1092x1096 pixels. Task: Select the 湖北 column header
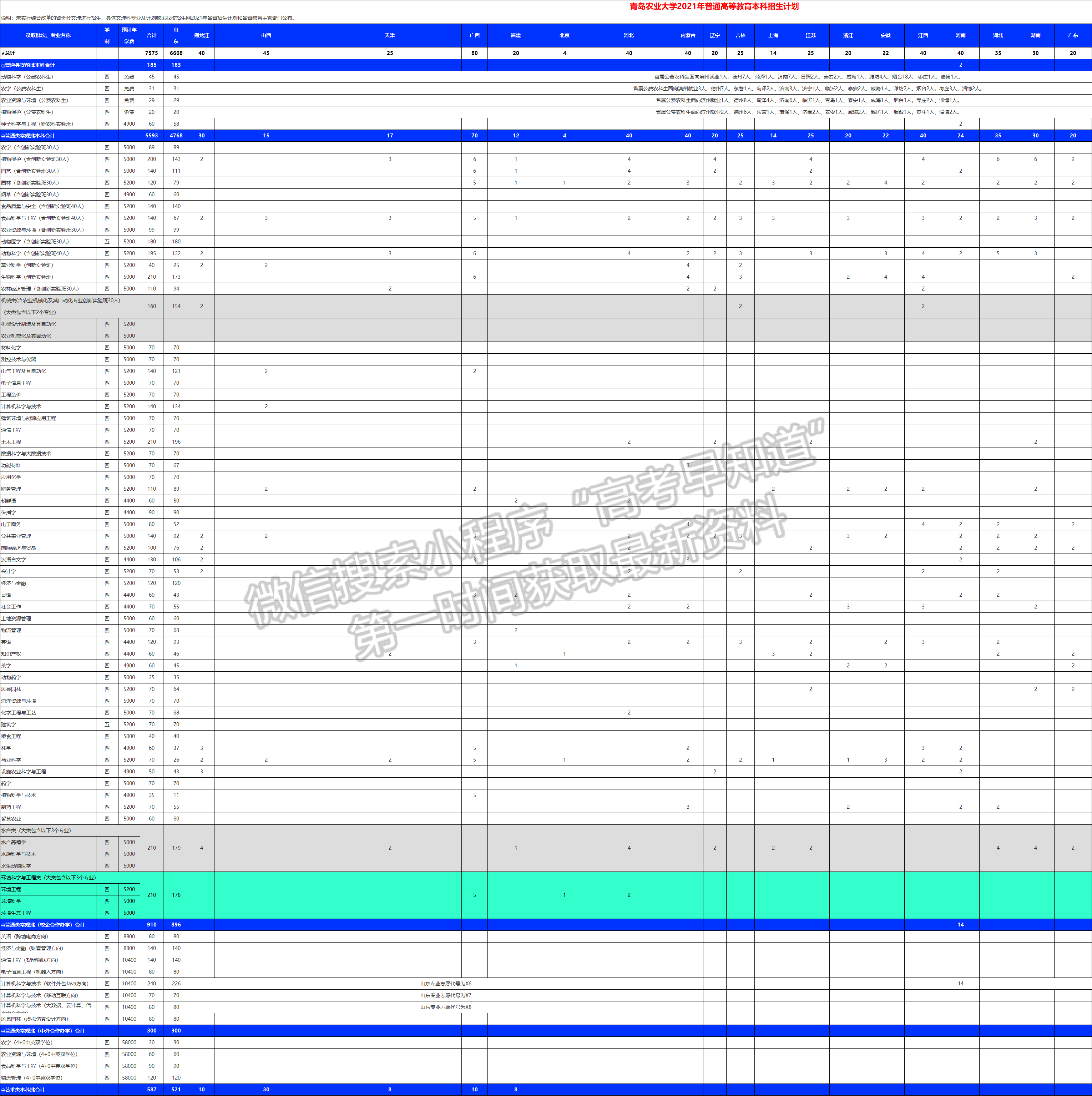click(998, 35)
